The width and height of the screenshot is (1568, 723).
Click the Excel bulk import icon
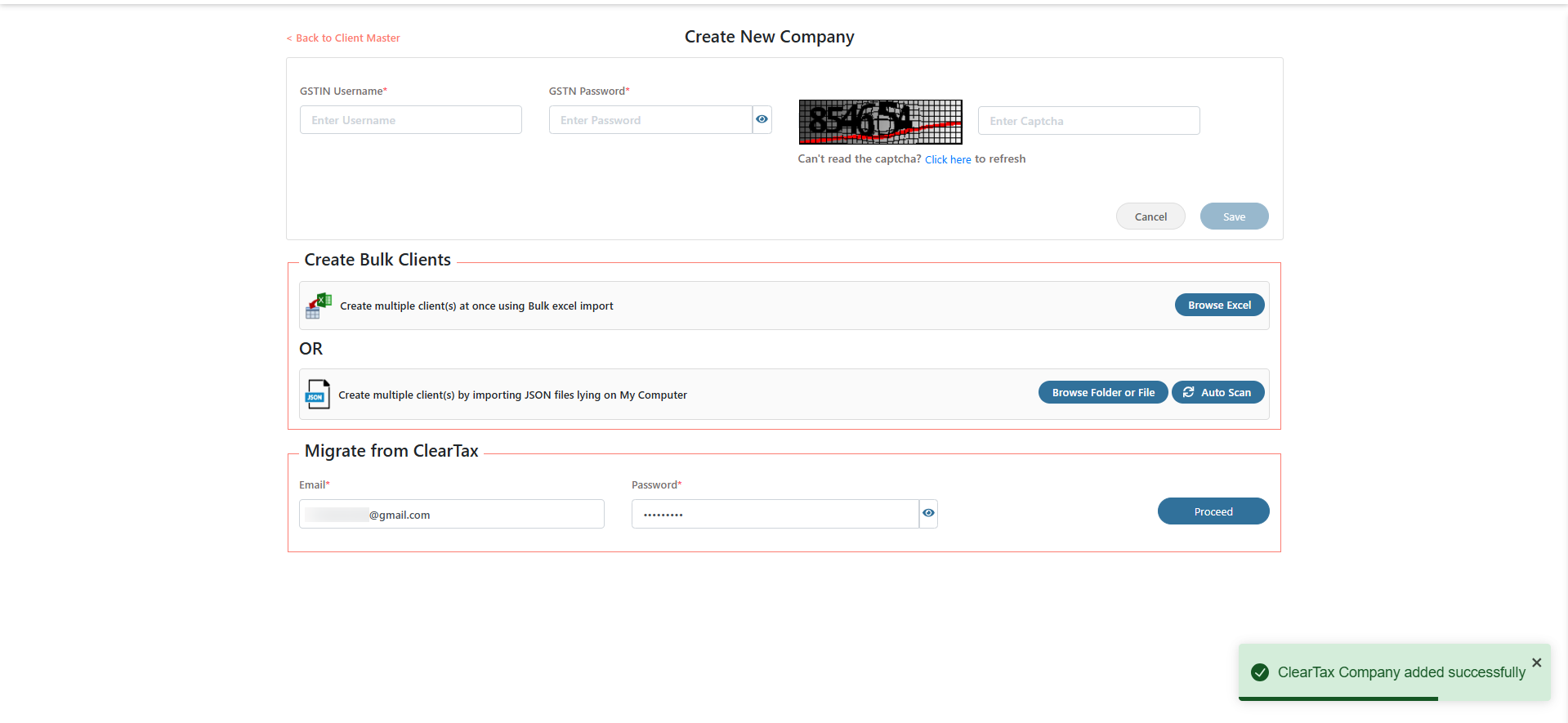pos(318,306)
